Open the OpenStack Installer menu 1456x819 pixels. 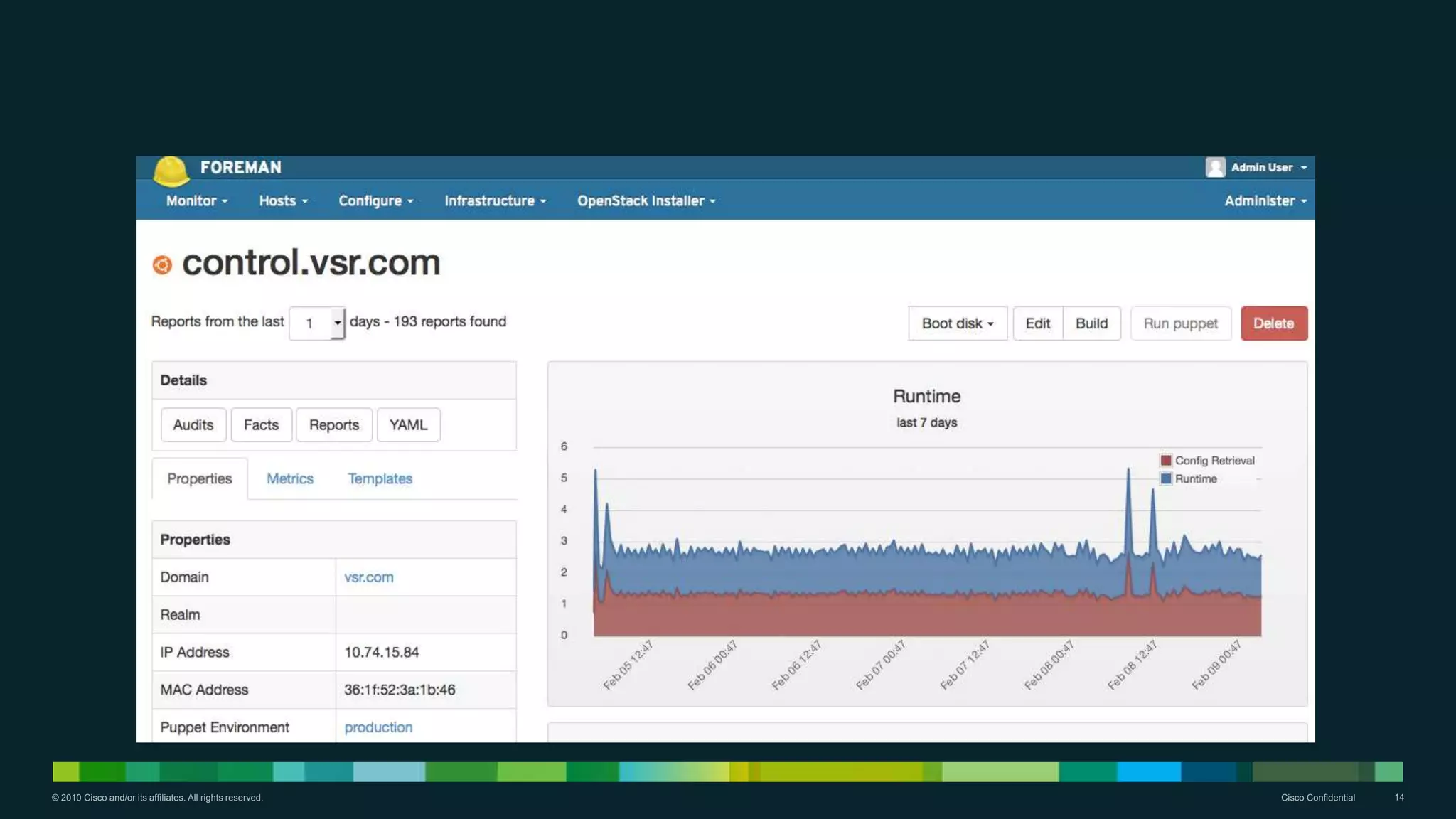coord(646,201)
